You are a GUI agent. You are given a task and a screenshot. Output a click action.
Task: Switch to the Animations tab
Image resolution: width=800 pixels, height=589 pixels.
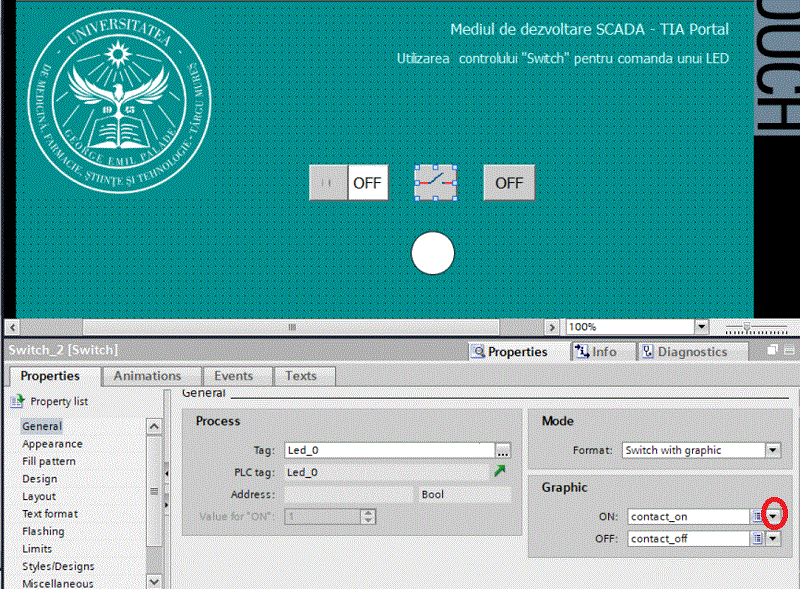147,376
